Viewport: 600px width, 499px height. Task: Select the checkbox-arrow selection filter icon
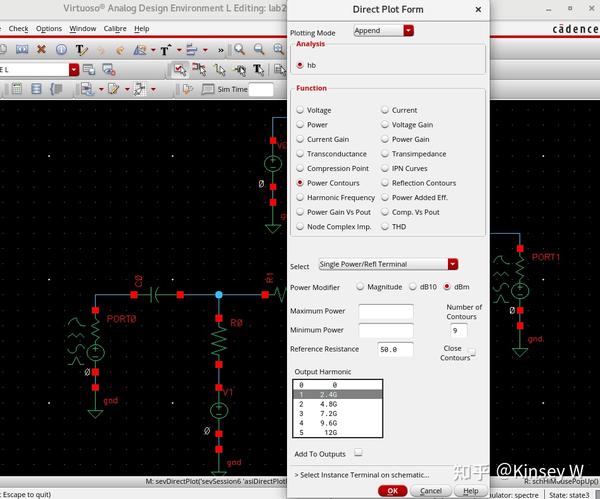pyautogui.click(x=179, y=70)
